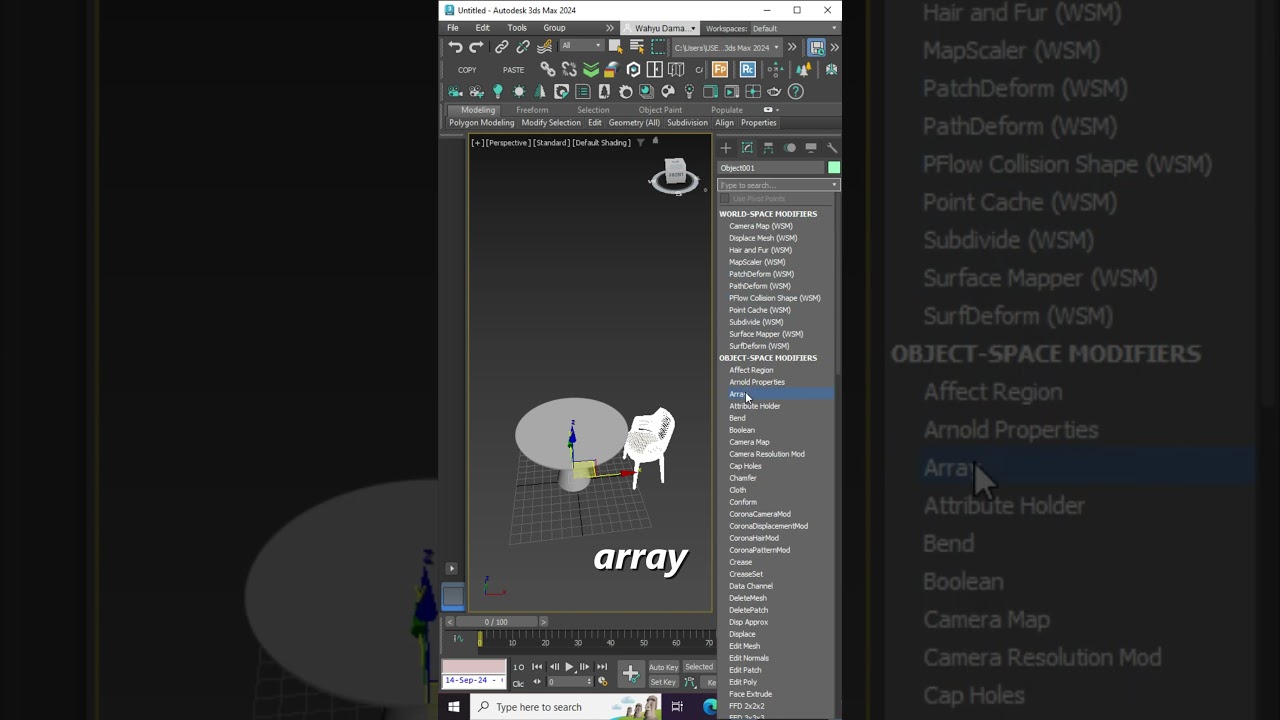Viewport: 1280px width, 720px height.
Task: Open the Tools menu
Action: pos(517,28)
